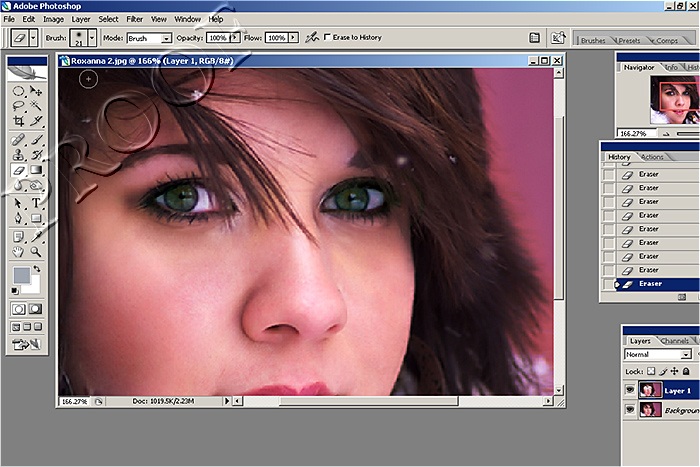Click Jump to ImageReady icon
The width and height of the screenshot is (700, 467).
[27, 345]
